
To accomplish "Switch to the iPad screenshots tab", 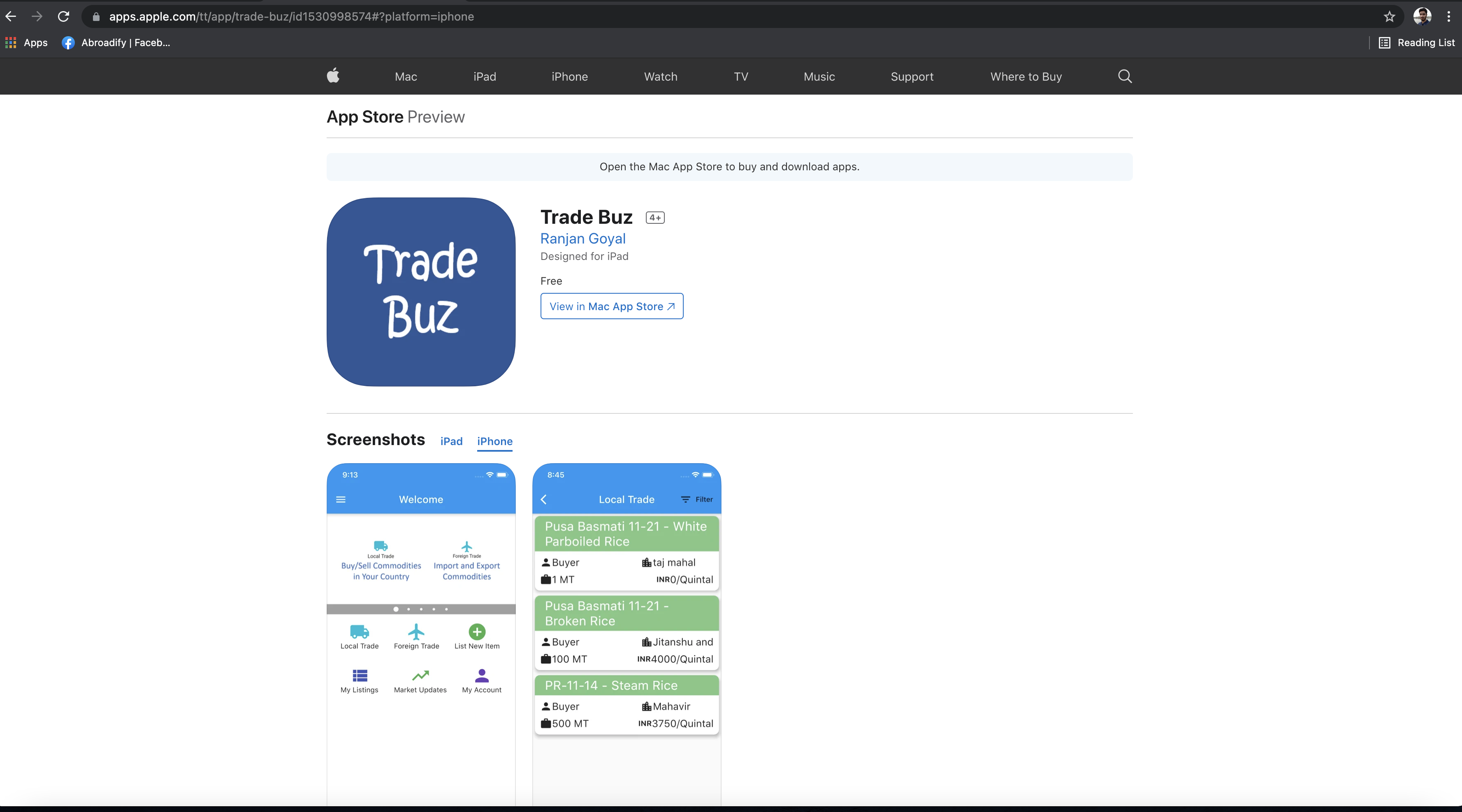I will click(451, 441).
